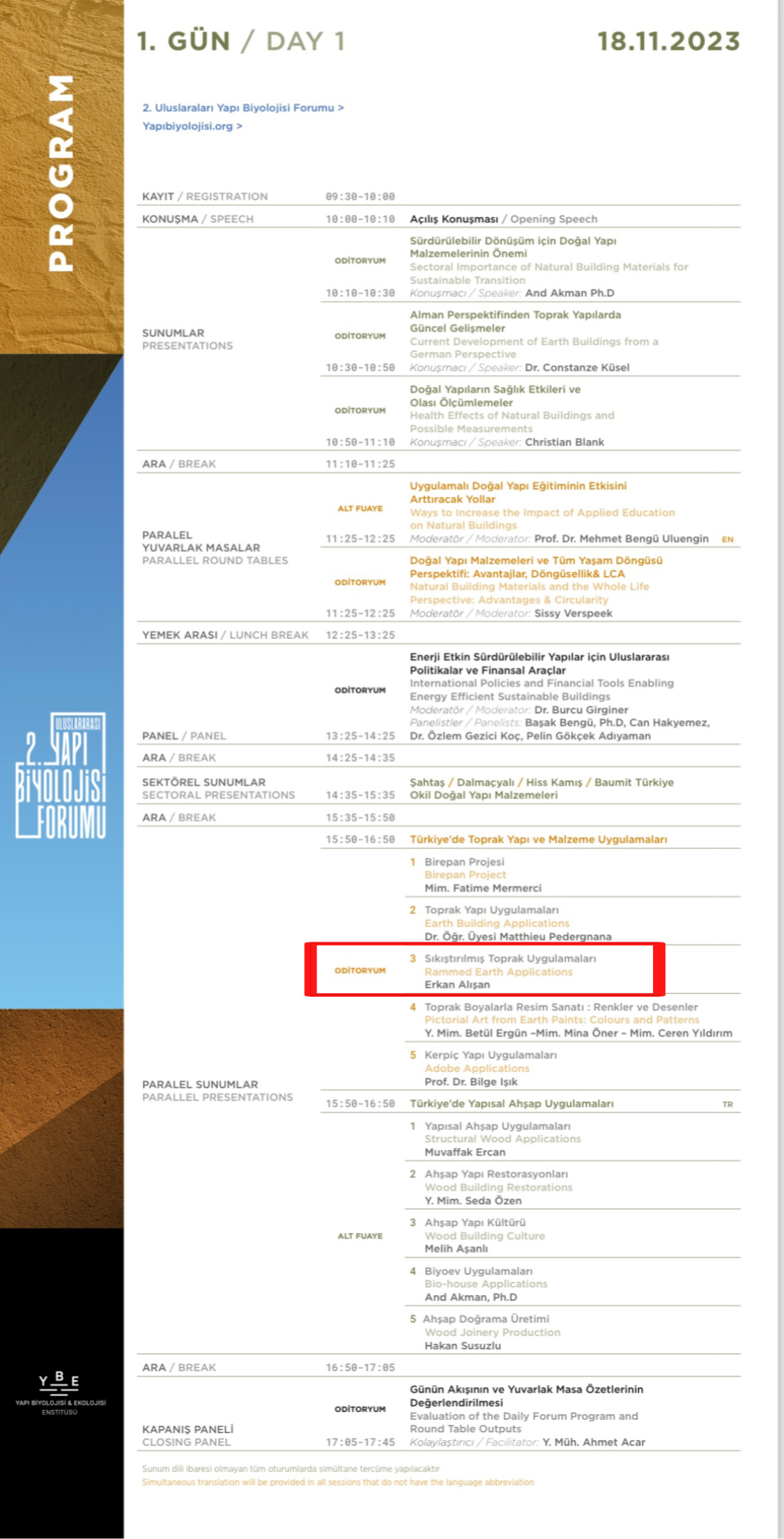Select the Türkiye'de Toprak Yapı ve Malzeme Uygulamaları title
The image size is (784, 1539).
click(538, 839)
